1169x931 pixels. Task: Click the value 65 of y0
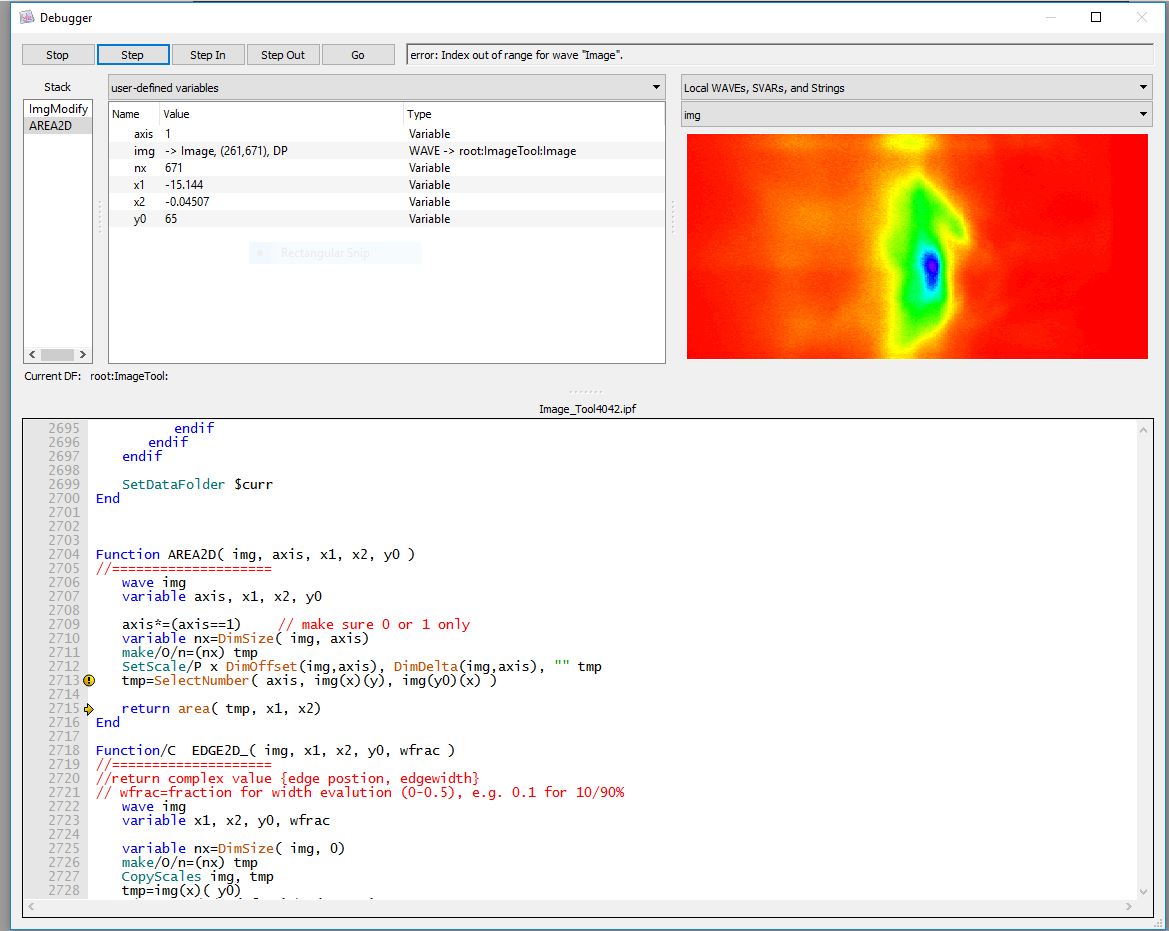pyautogui.click(x=171, y=219)
